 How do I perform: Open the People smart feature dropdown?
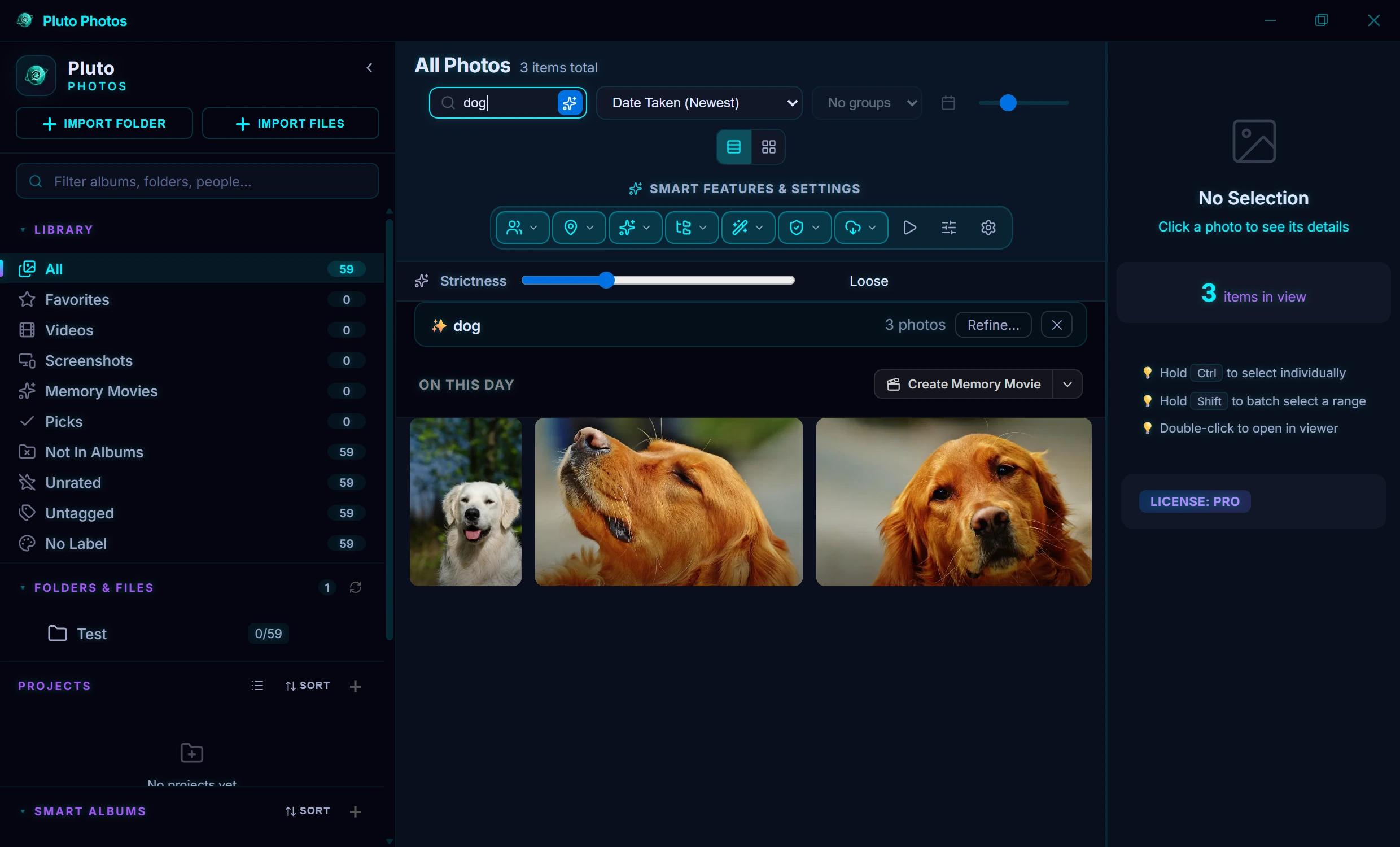pos(522,228)
